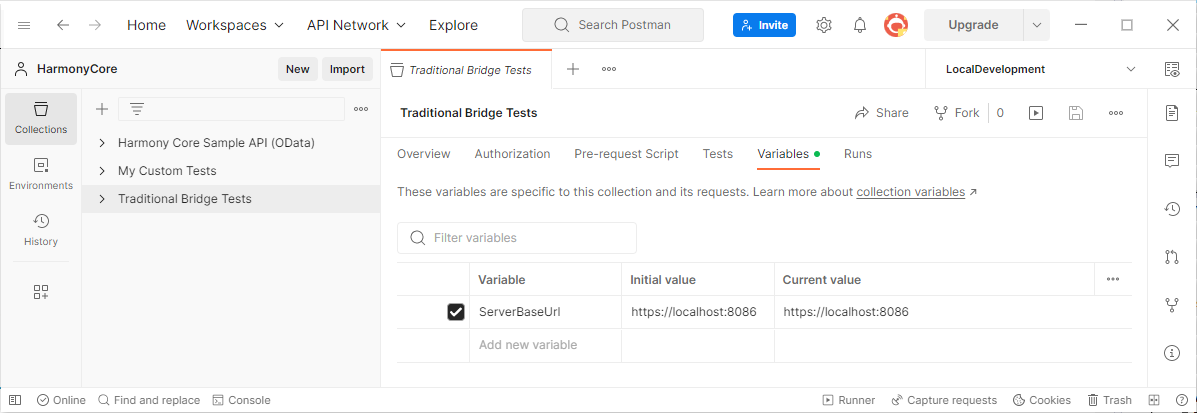Toggle two-pane view icon in status bar
Screen dimensions: 1197x413
pyautogui.click(x=1154, y=400)
